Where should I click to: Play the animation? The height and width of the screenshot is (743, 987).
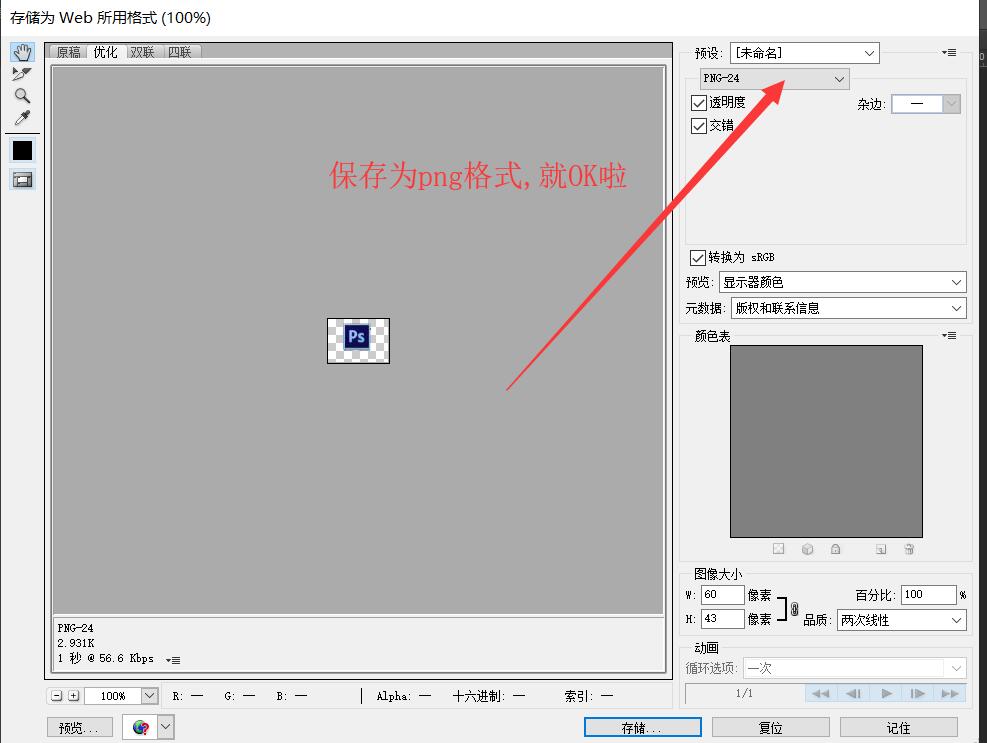(886, 693)
